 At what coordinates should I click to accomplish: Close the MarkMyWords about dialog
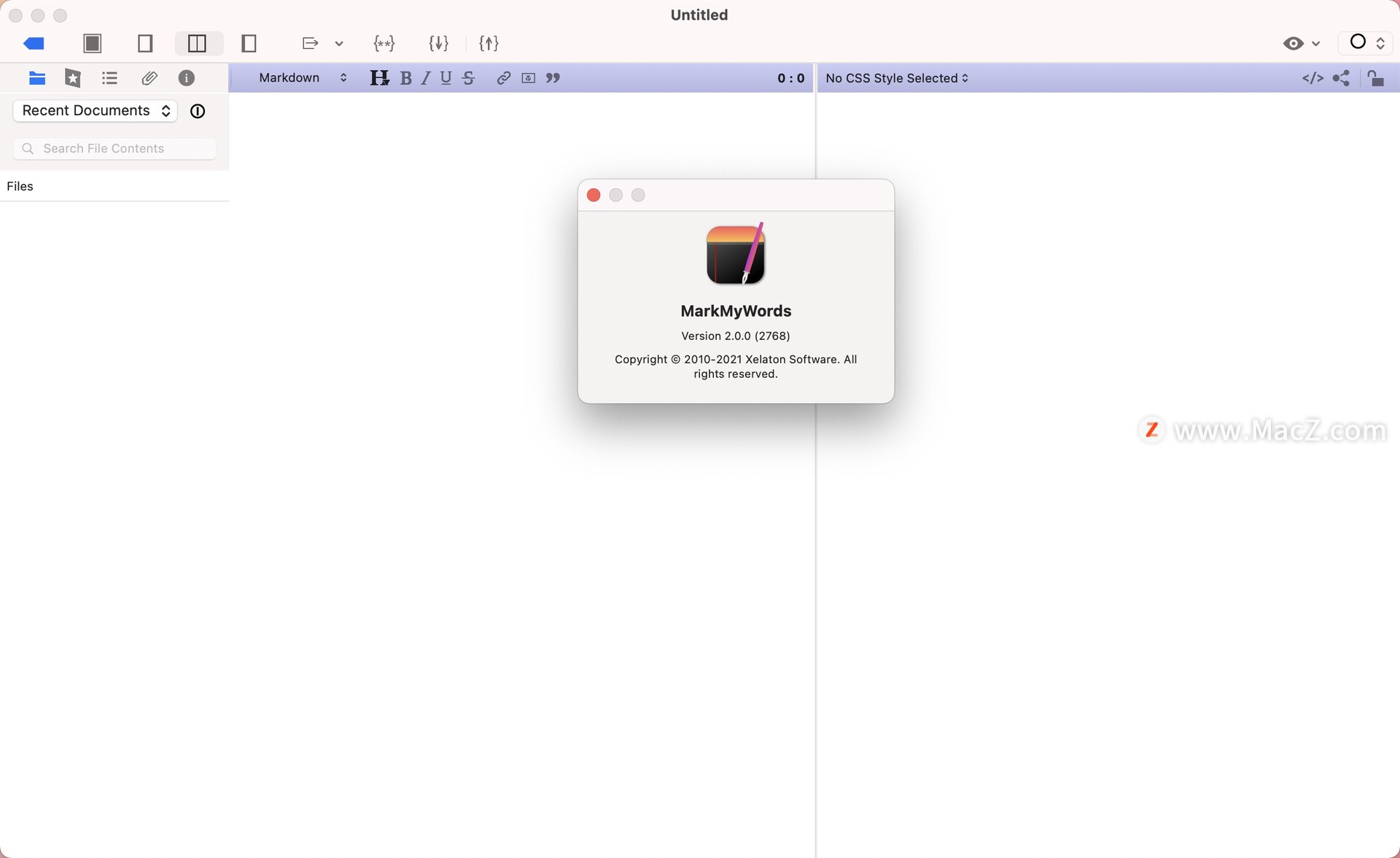point(594,195)
